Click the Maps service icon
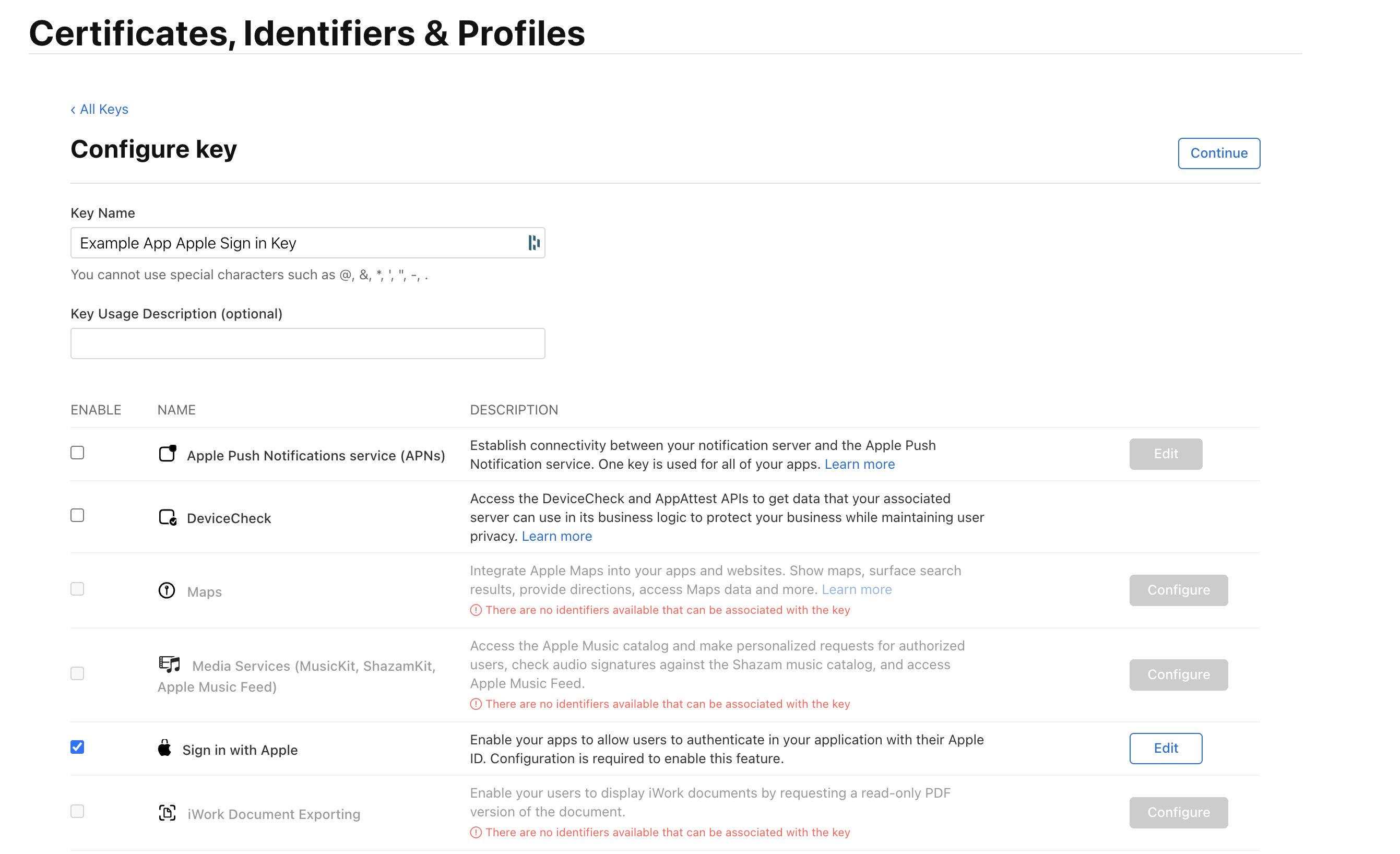Screen dimensions: 1400x854 coord(166,590)
